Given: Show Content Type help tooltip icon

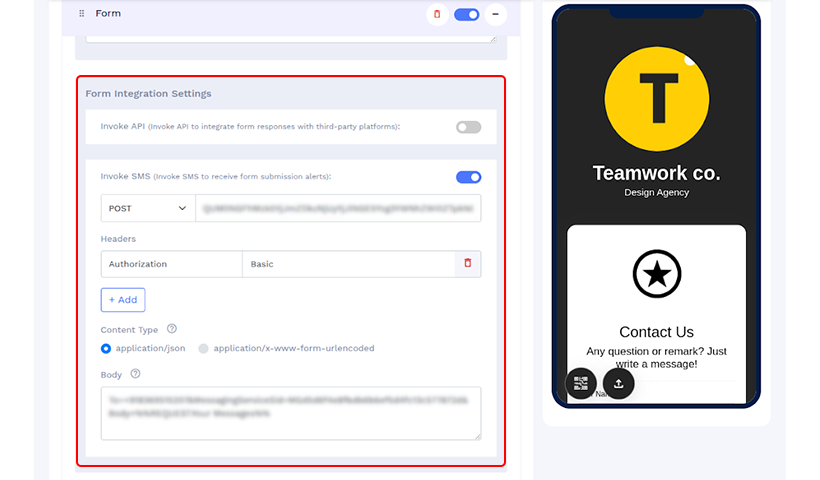Looking at the screenshot, I should click(x=172, y=329).
